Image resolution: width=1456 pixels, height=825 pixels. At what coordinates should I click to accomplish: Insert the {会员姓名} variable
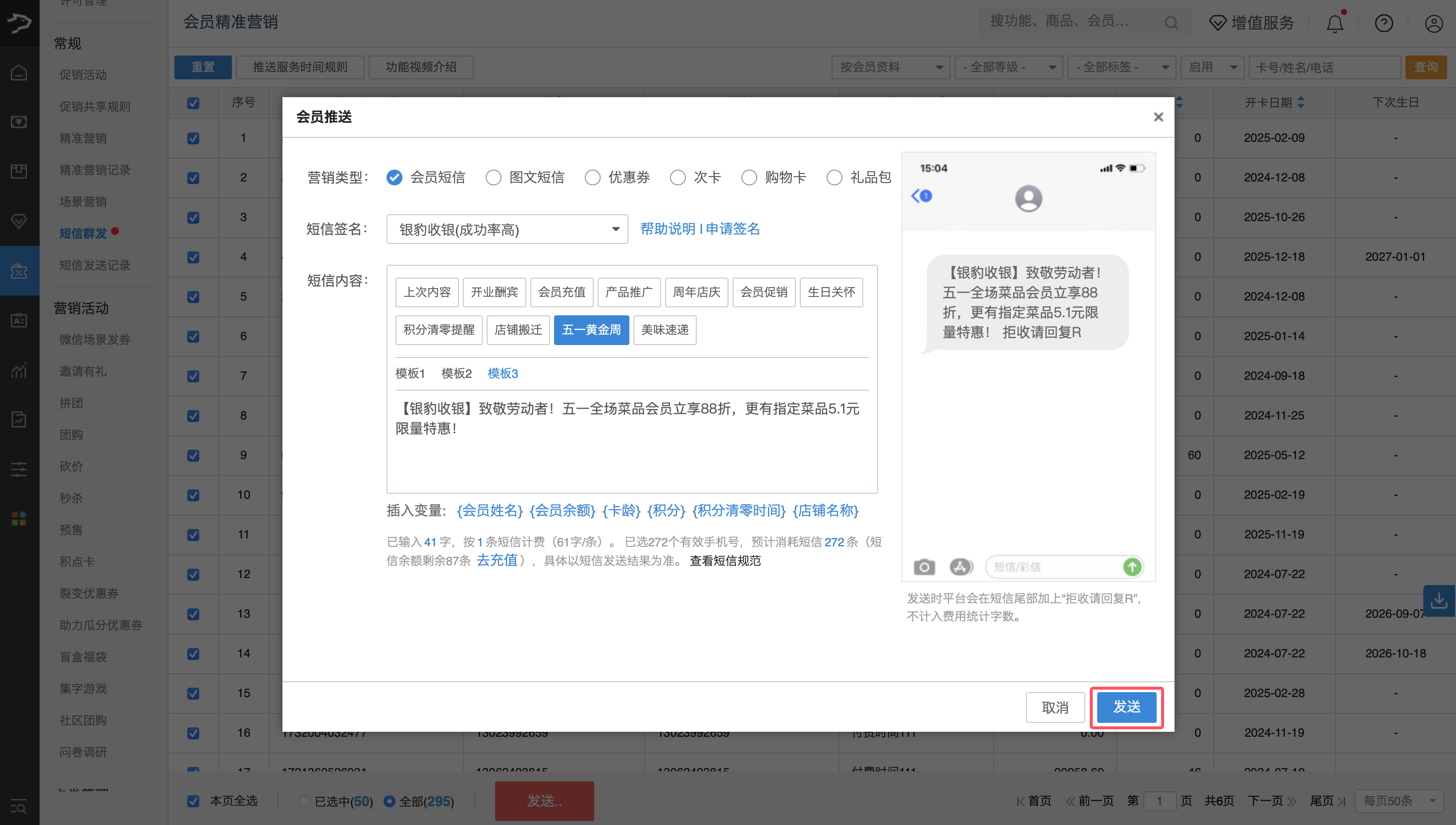[x=489, y=511]
